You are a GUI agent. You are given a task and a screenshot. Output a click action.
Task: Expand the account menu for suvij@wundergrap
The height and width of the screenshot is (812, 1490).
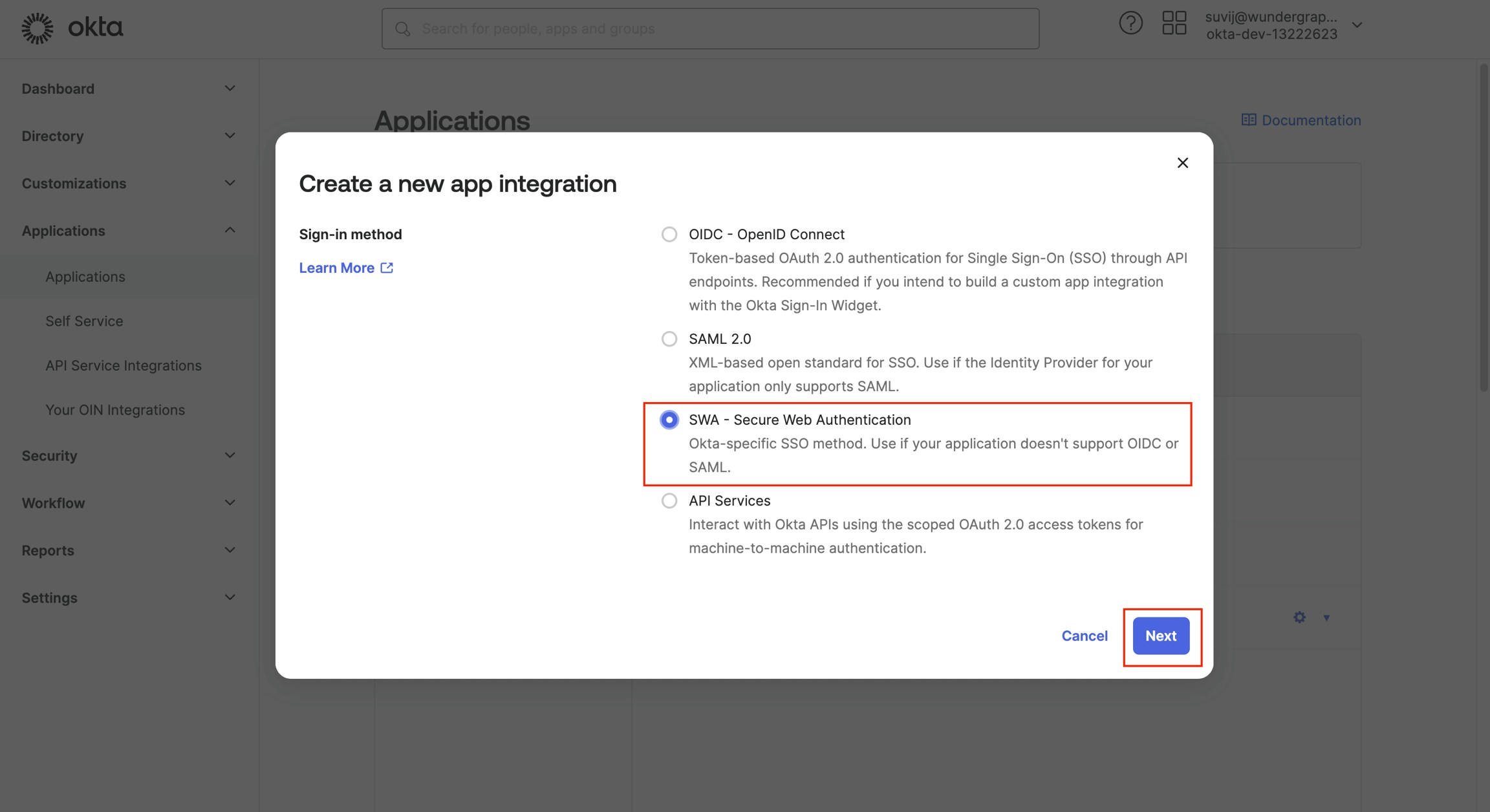pyautogui.click(x=1356, y=25)
